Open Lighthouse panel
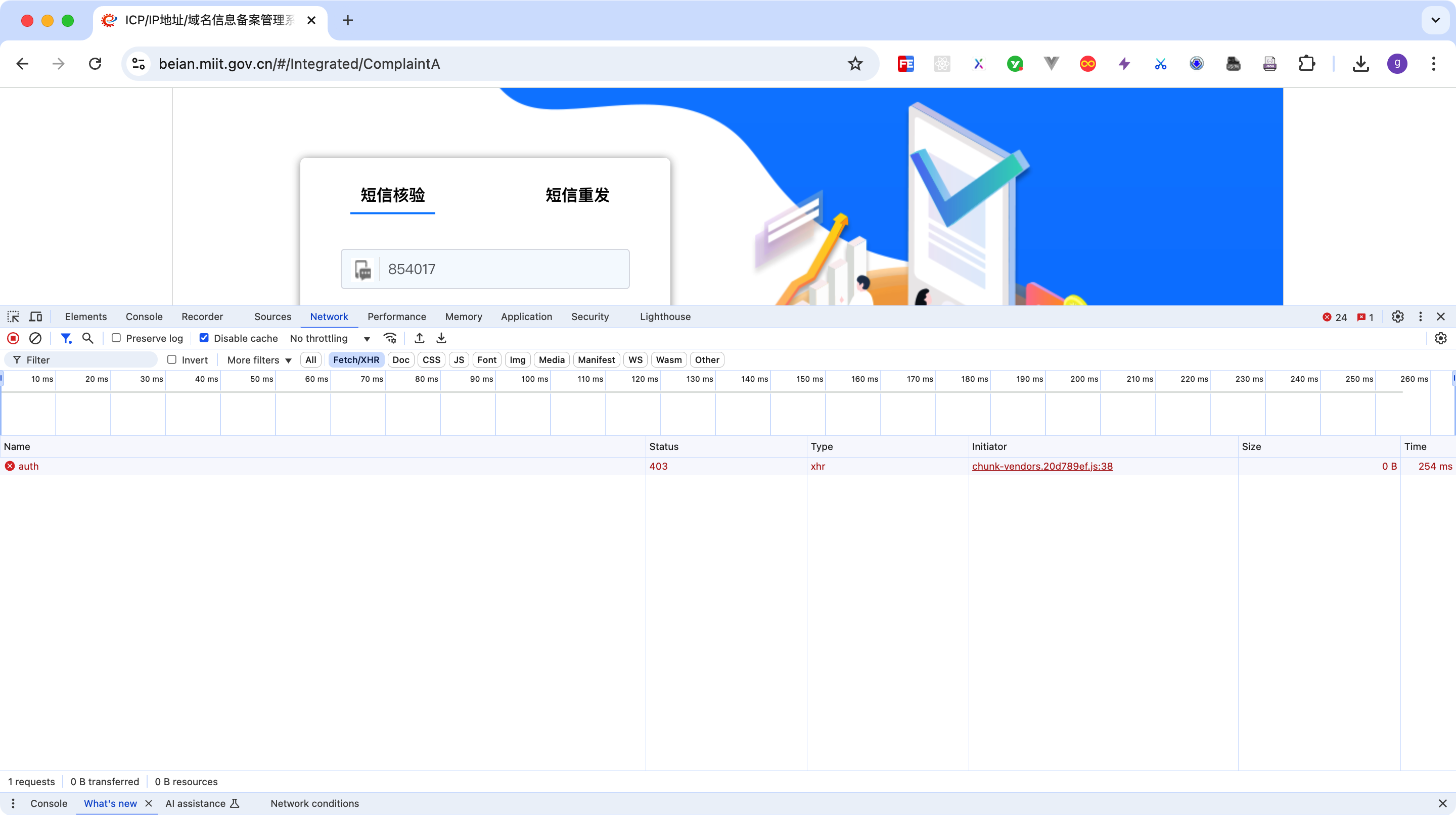 (x=665, y=316)
